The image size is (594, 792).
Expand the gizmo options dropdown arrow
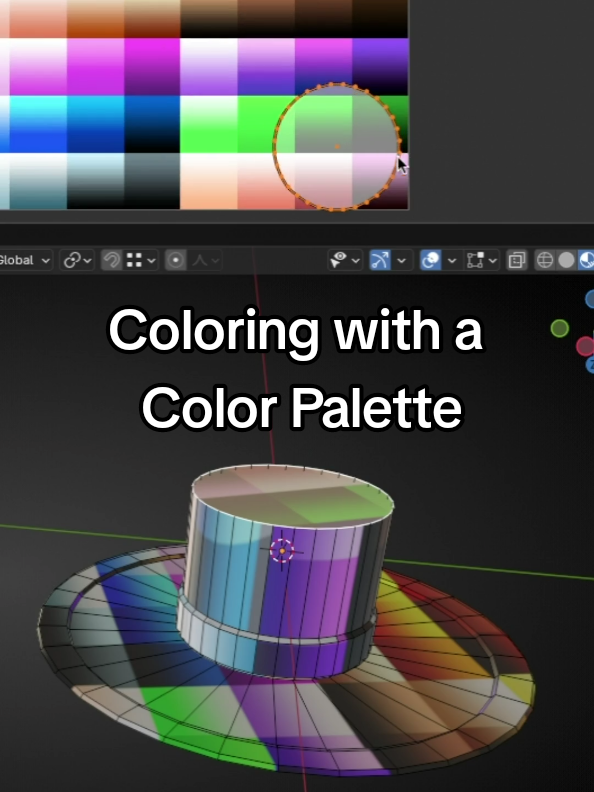(x=401, y=261)
